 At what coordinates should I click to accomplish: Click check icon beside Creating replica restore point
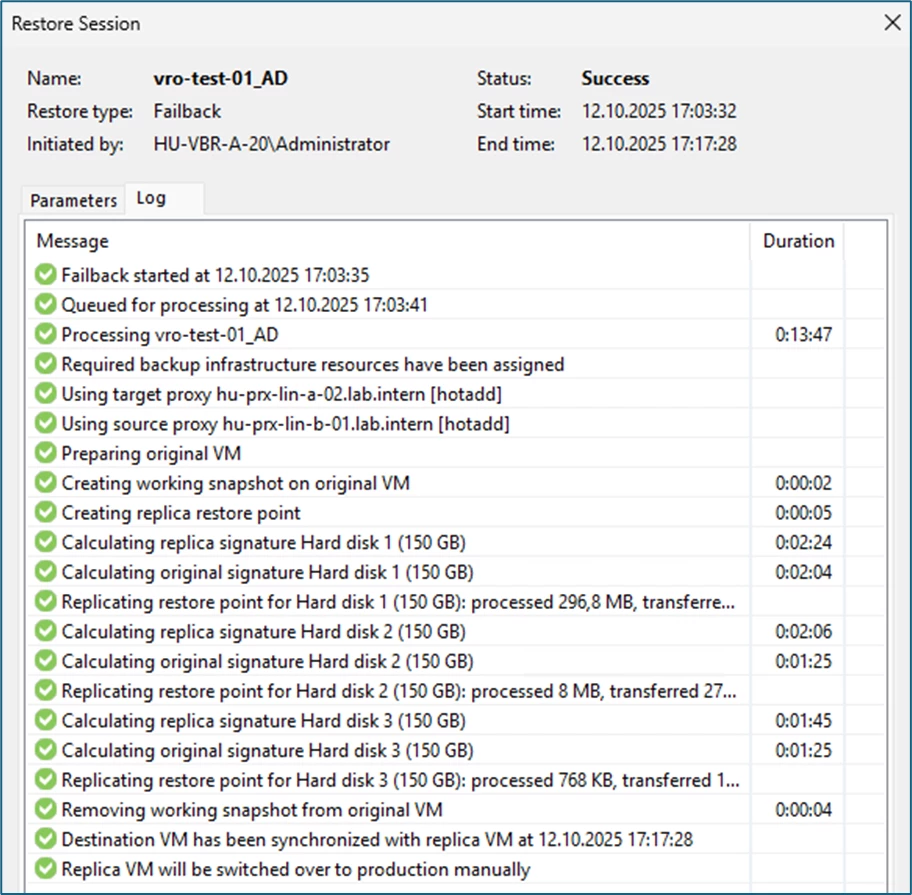[45, 513]
